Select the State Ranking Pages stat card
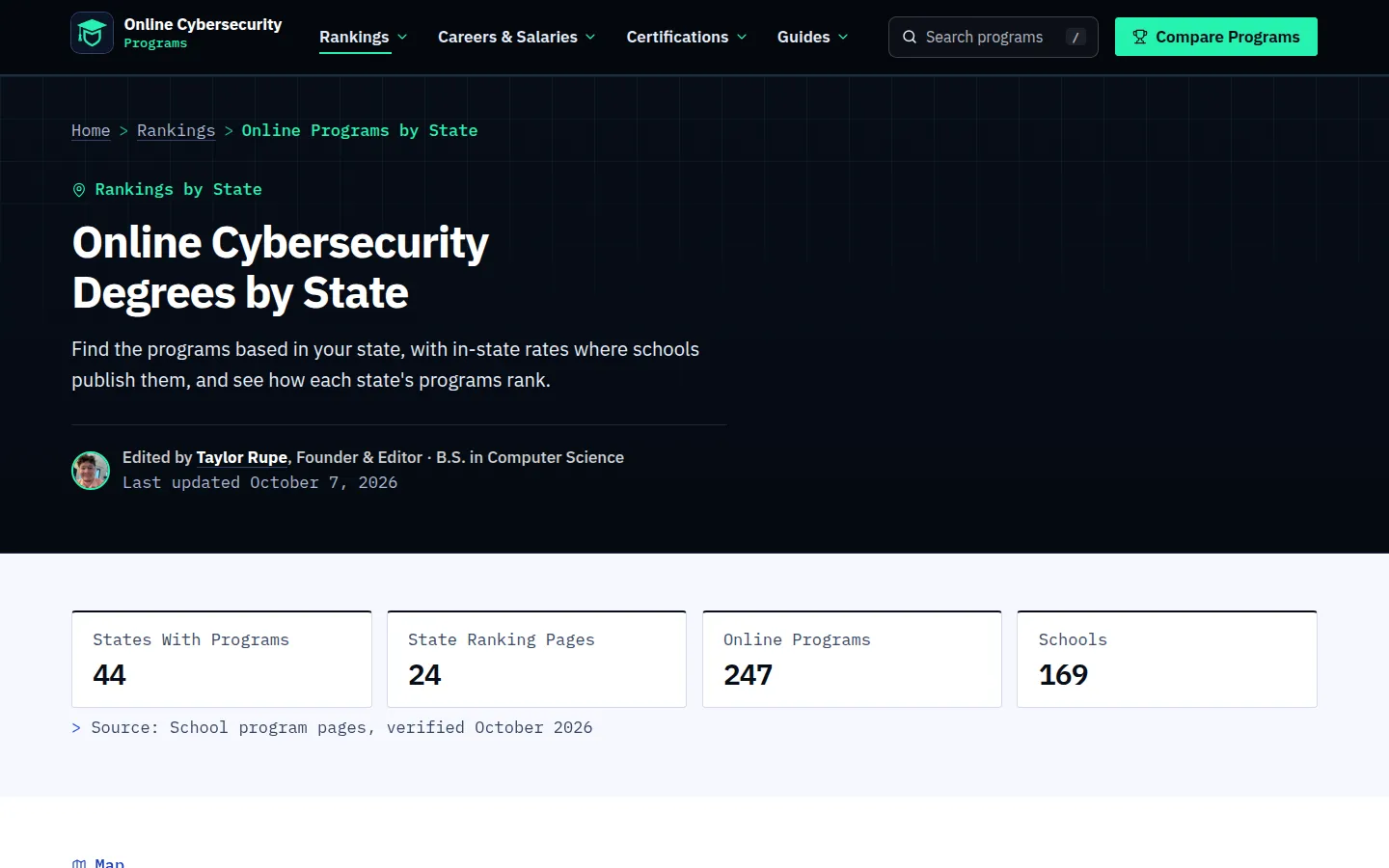Viewport: 1389px width, 868px height. point(536,659)
